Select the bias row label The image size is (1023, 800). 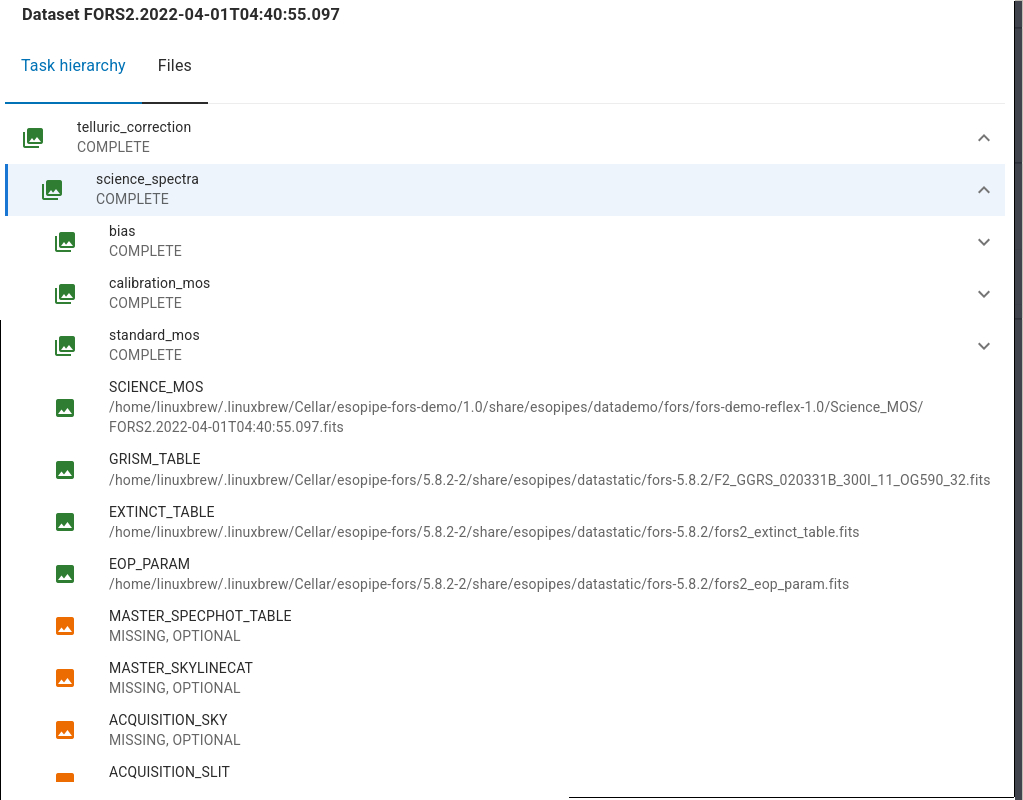coord(122,231)
